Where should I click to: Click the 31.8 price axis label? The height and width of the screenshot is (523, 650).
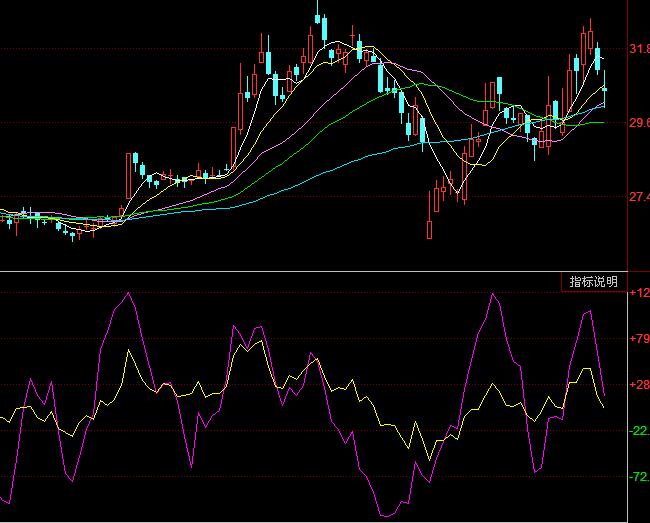coord(638,49)
